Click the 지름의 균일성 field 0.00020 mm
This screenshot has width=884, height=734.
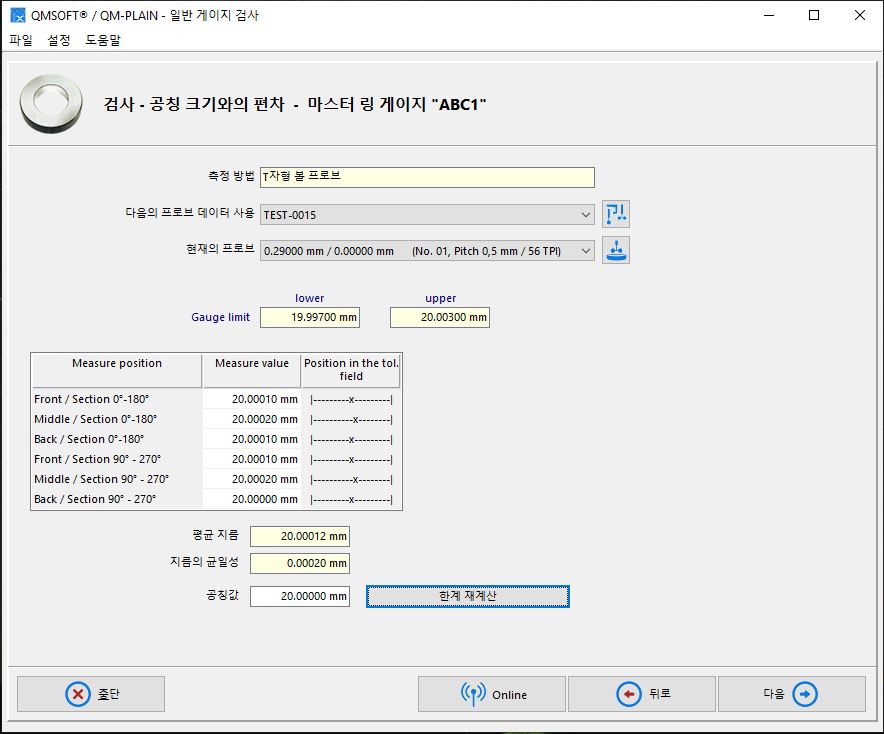(300, 563)
